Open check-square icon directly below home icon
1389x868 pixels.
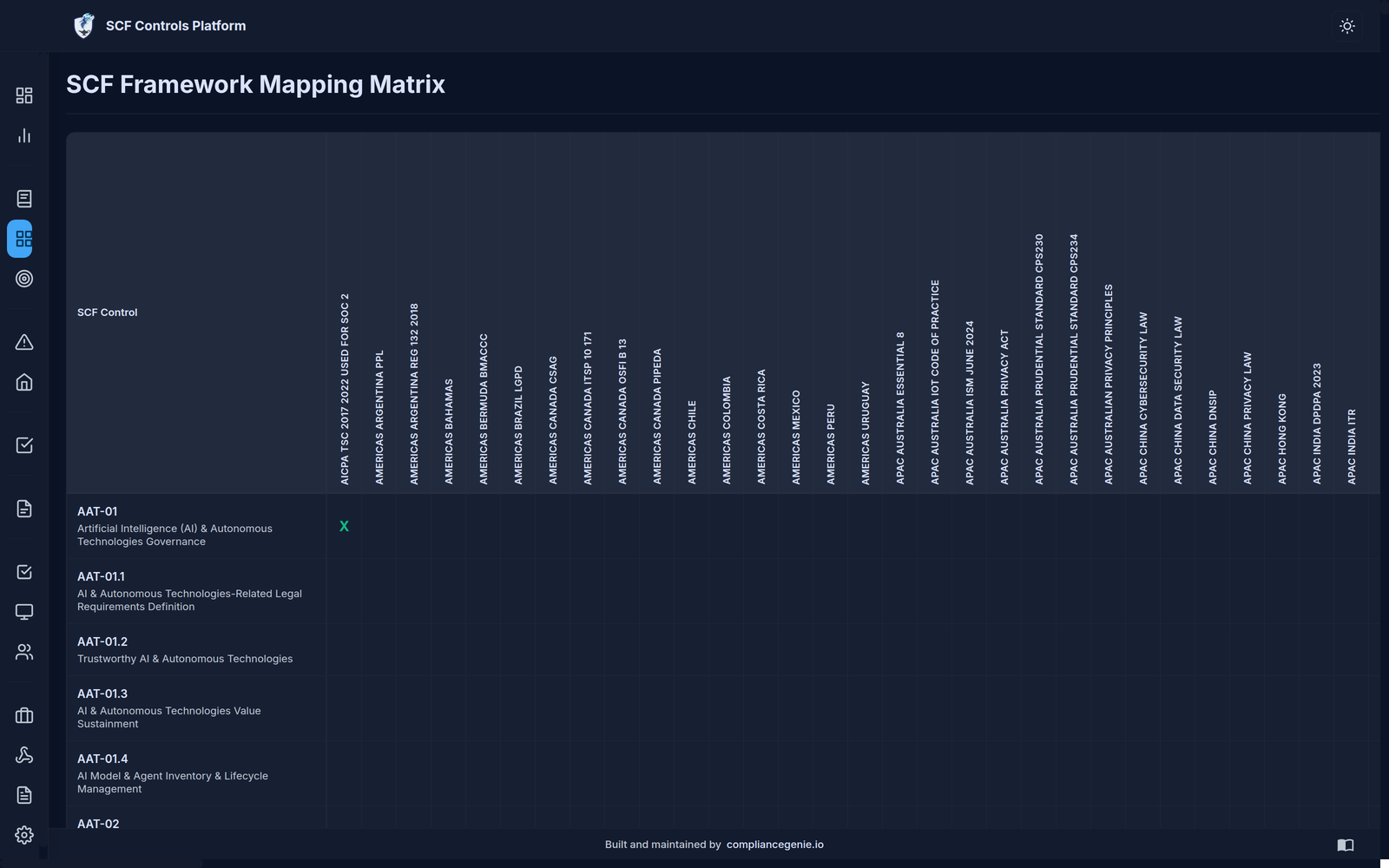[x=24, y=445]
